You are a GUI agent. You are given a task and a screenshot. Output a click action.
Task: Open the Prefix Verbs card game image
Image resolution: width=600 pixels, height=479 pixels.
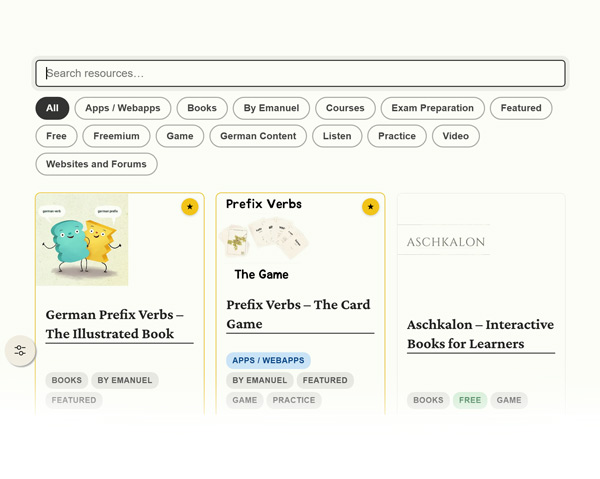pos(263,240)
